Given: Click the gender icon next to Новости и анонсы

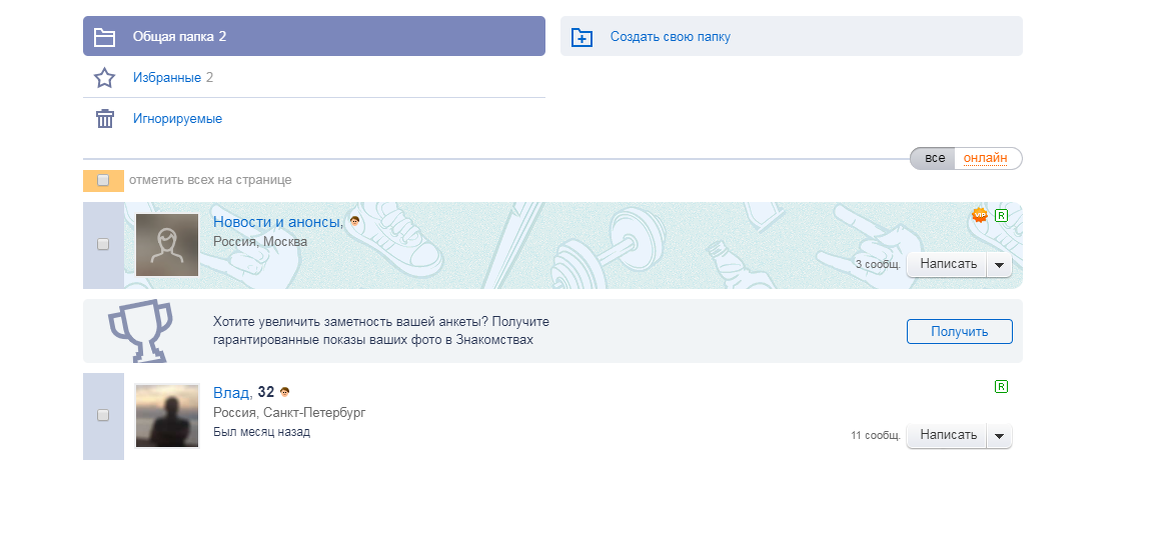Looking at the screenshot, I should [x=355, y=221].
